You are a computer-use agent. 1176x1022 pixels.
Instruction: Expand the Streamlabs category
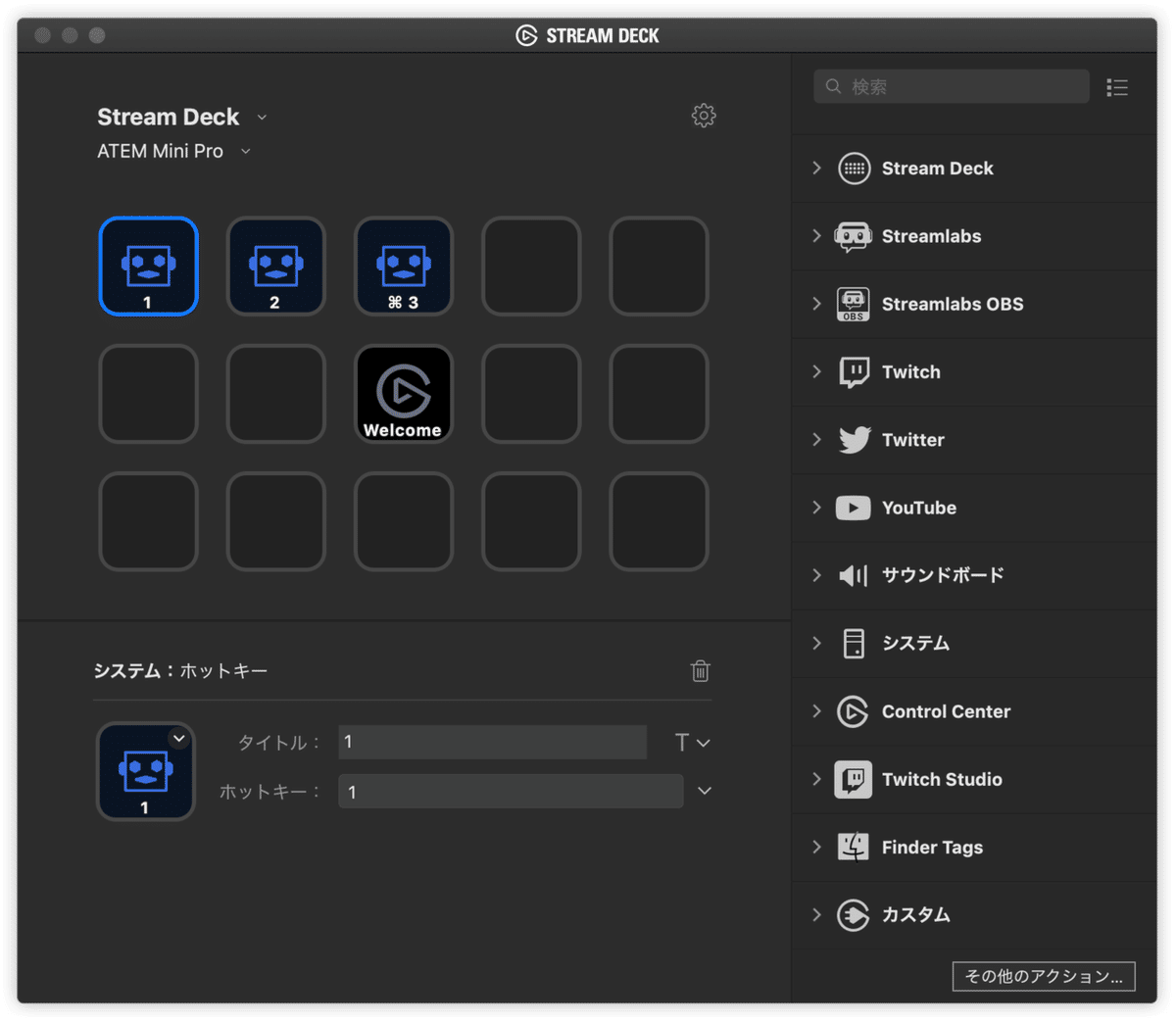(x=816, y=236)
